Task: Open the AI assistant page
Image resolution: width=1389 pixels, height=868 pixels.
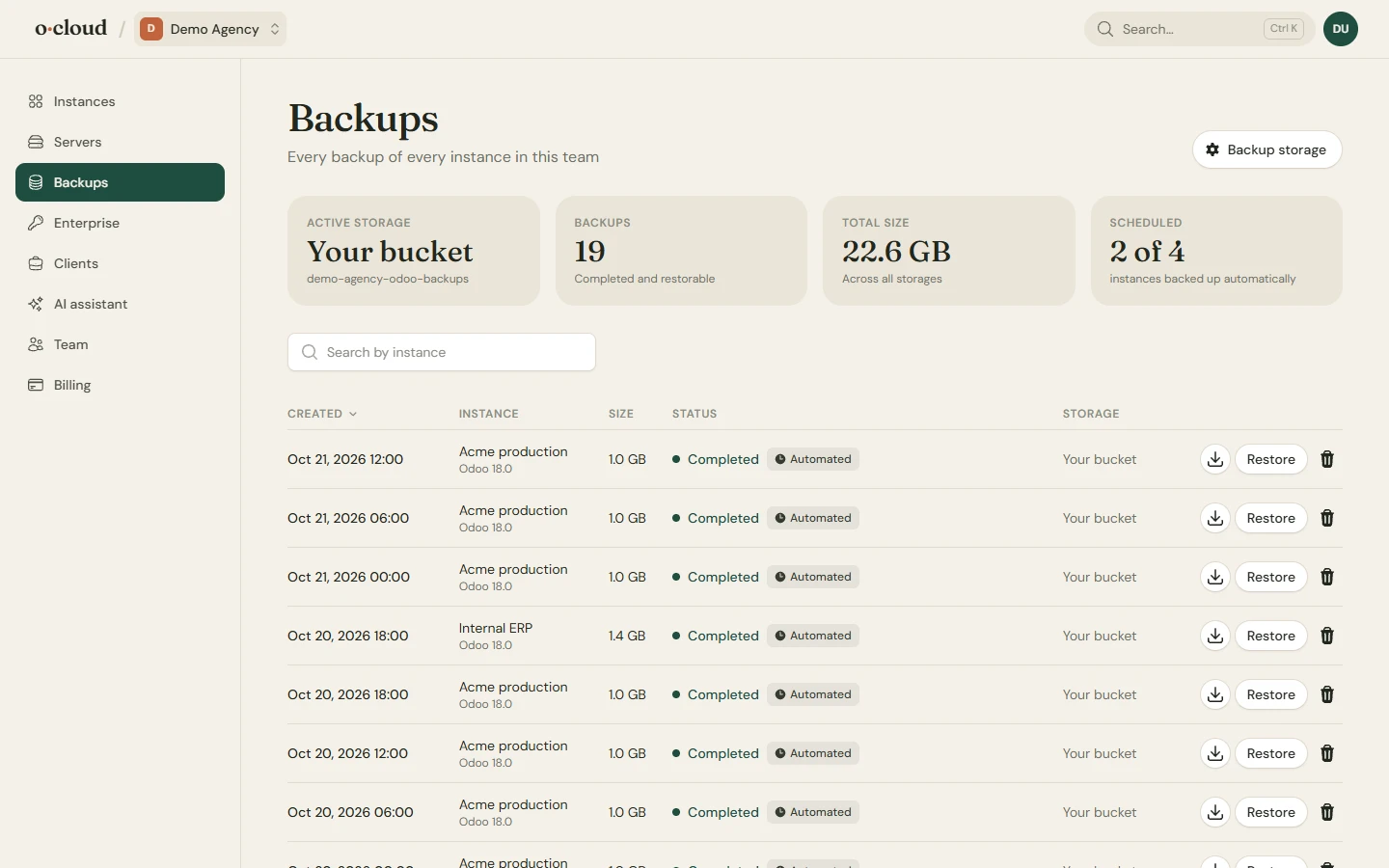Action: point(120,304)
